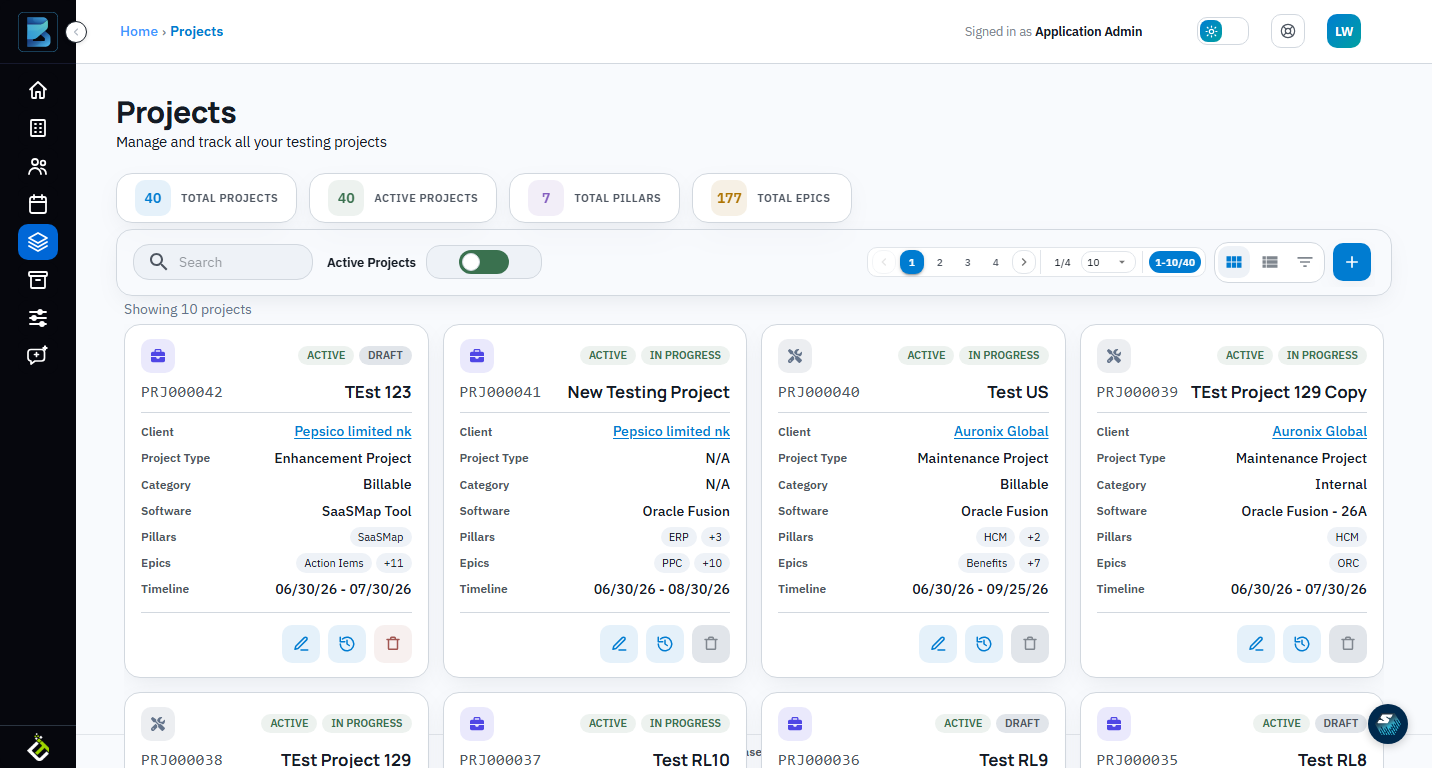Open the calendar sidebar icon
Screen dimensions: 1432x768
(38, 204)
